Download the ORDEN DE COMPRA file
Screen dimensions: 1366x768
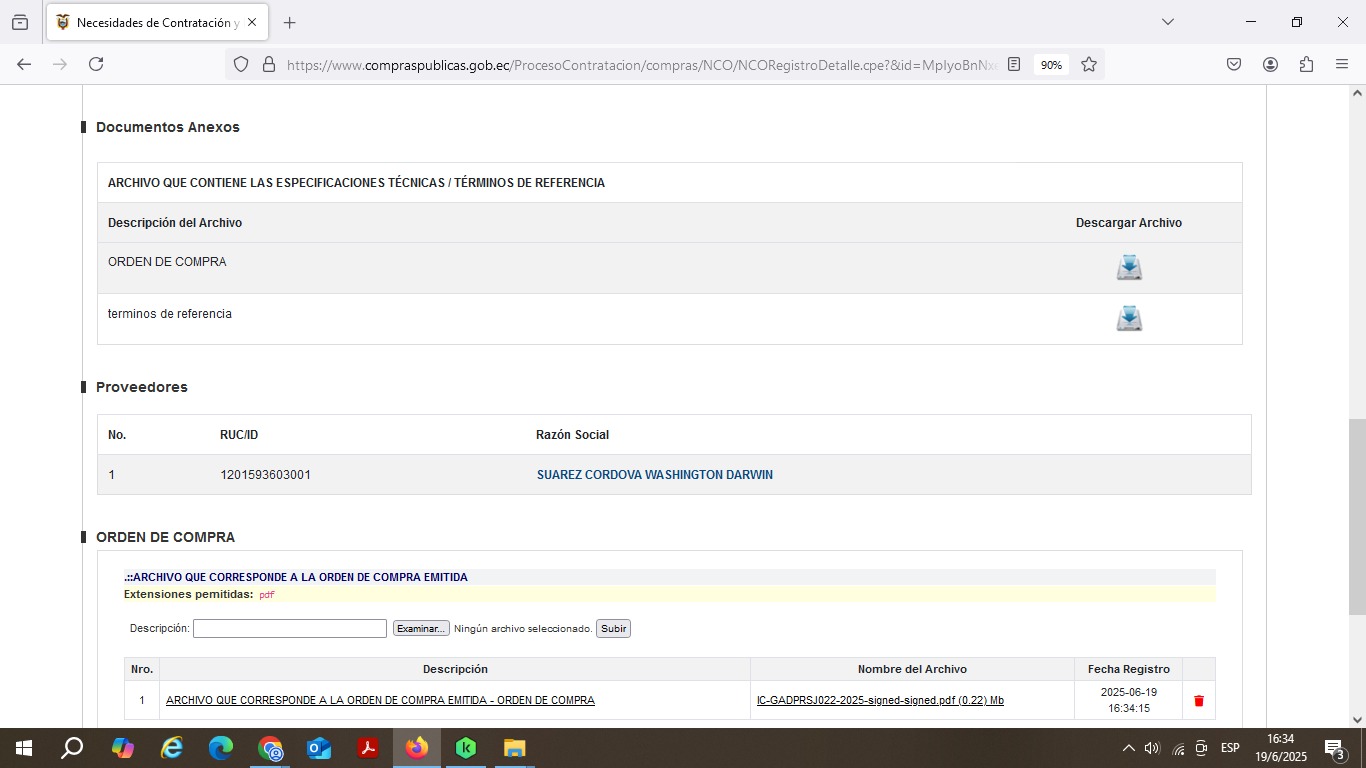pos(1129,267)
